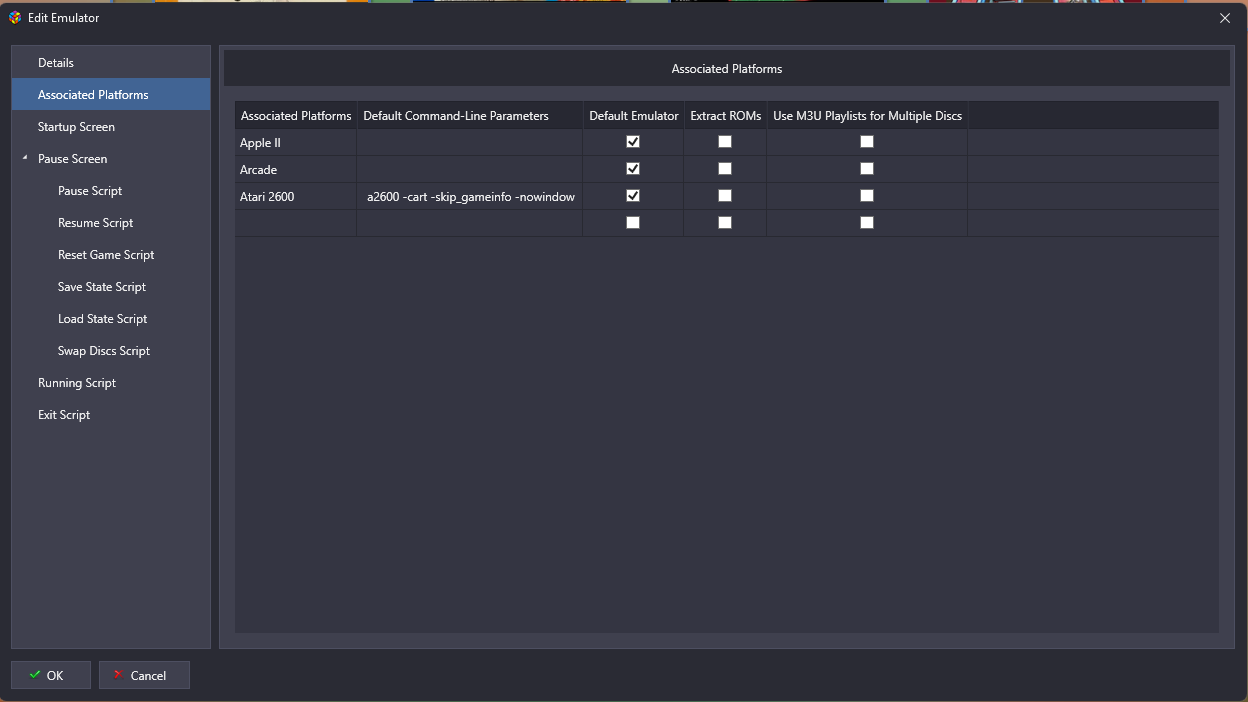Screen dimensions: 1248x702
Task: Select the Pause Screen section
Action: [111, 158]
